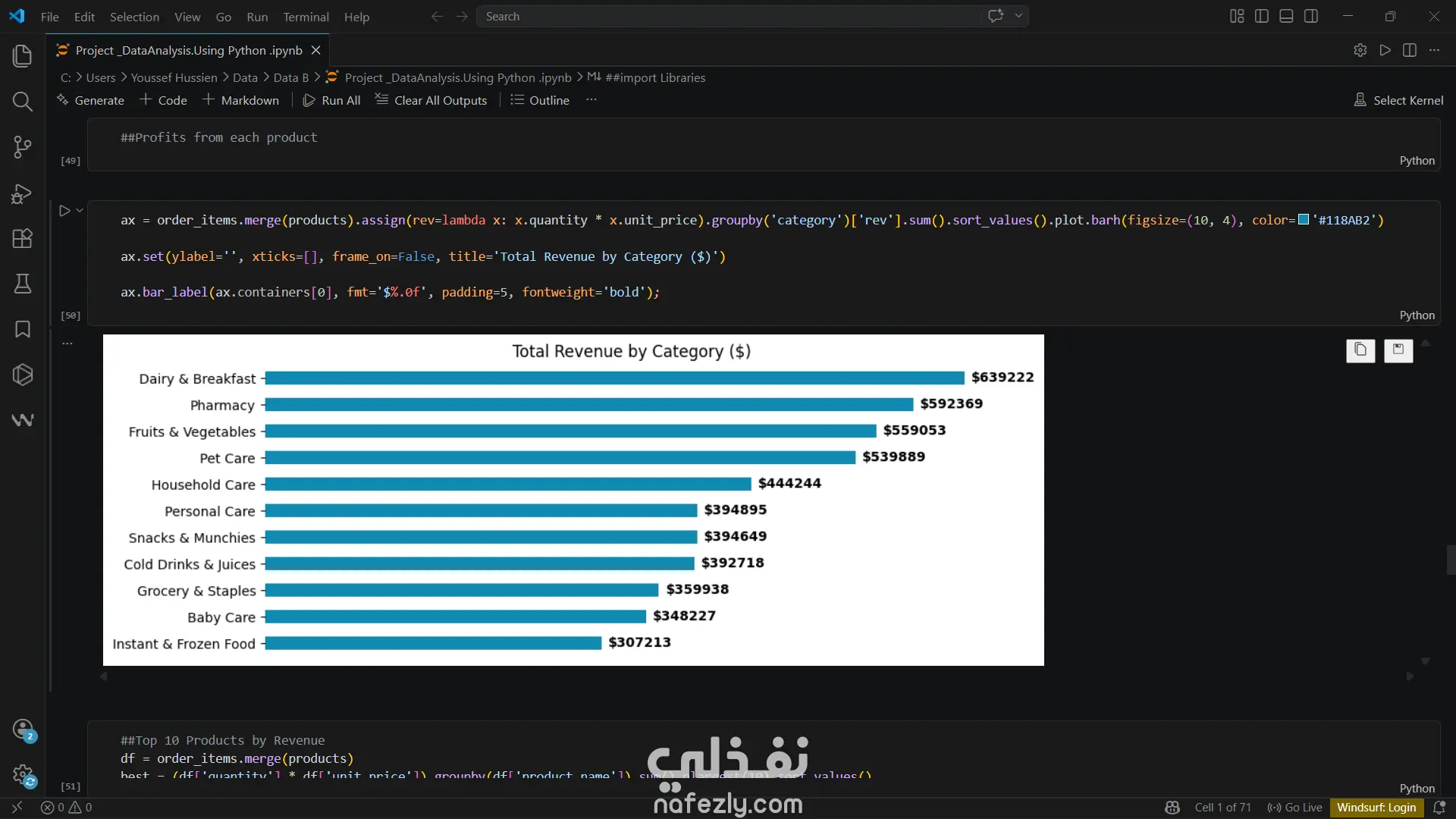Open the Search view in activity bar
The height and width of the screenshot is (819, 1456).
click(x=23, y=101)
